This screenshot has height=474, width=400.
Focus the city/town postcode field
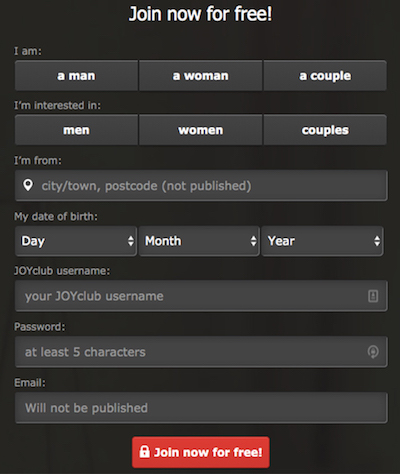click(201, 186)
